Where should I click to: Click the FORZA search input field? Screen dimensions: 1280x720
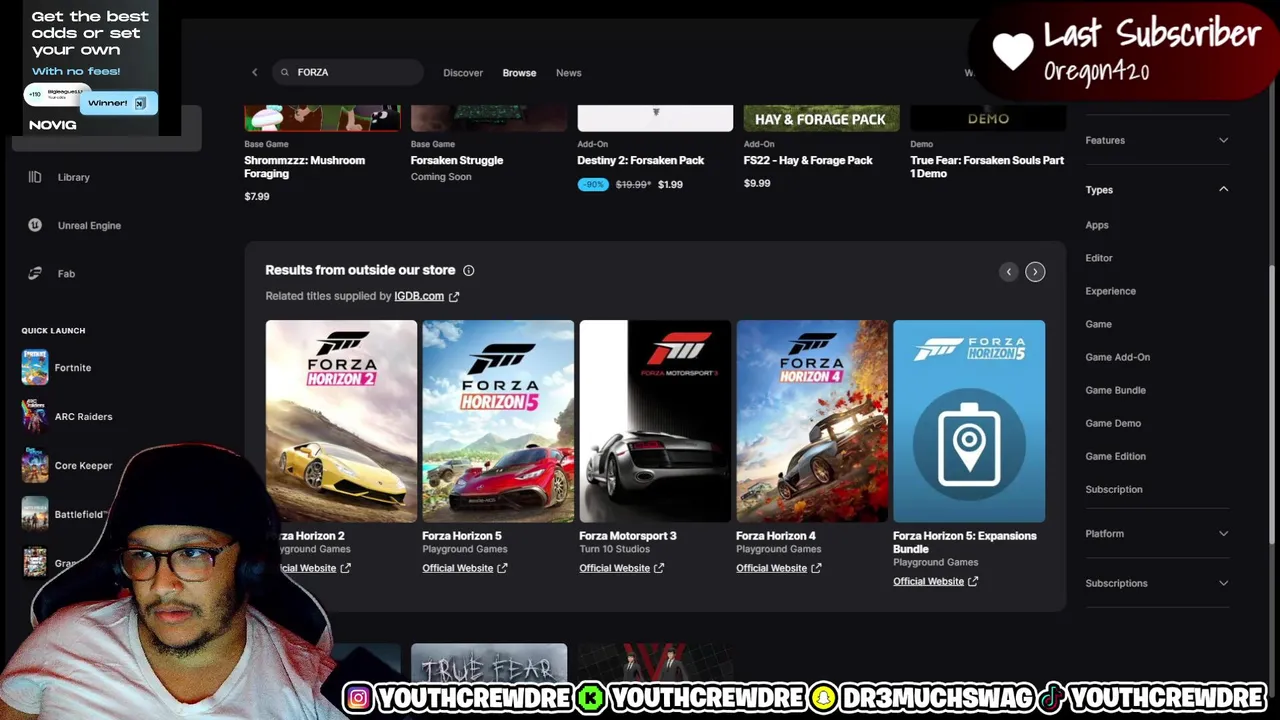pyautogui.click(x=350, y=72)
